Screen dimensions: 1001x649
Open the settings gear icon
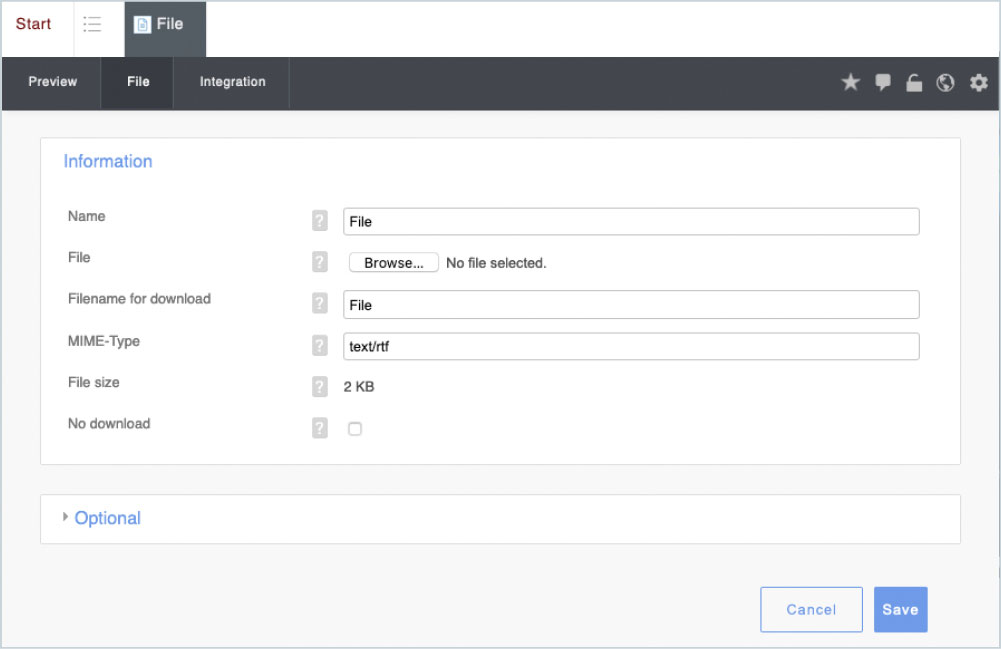tap(978, 83)
